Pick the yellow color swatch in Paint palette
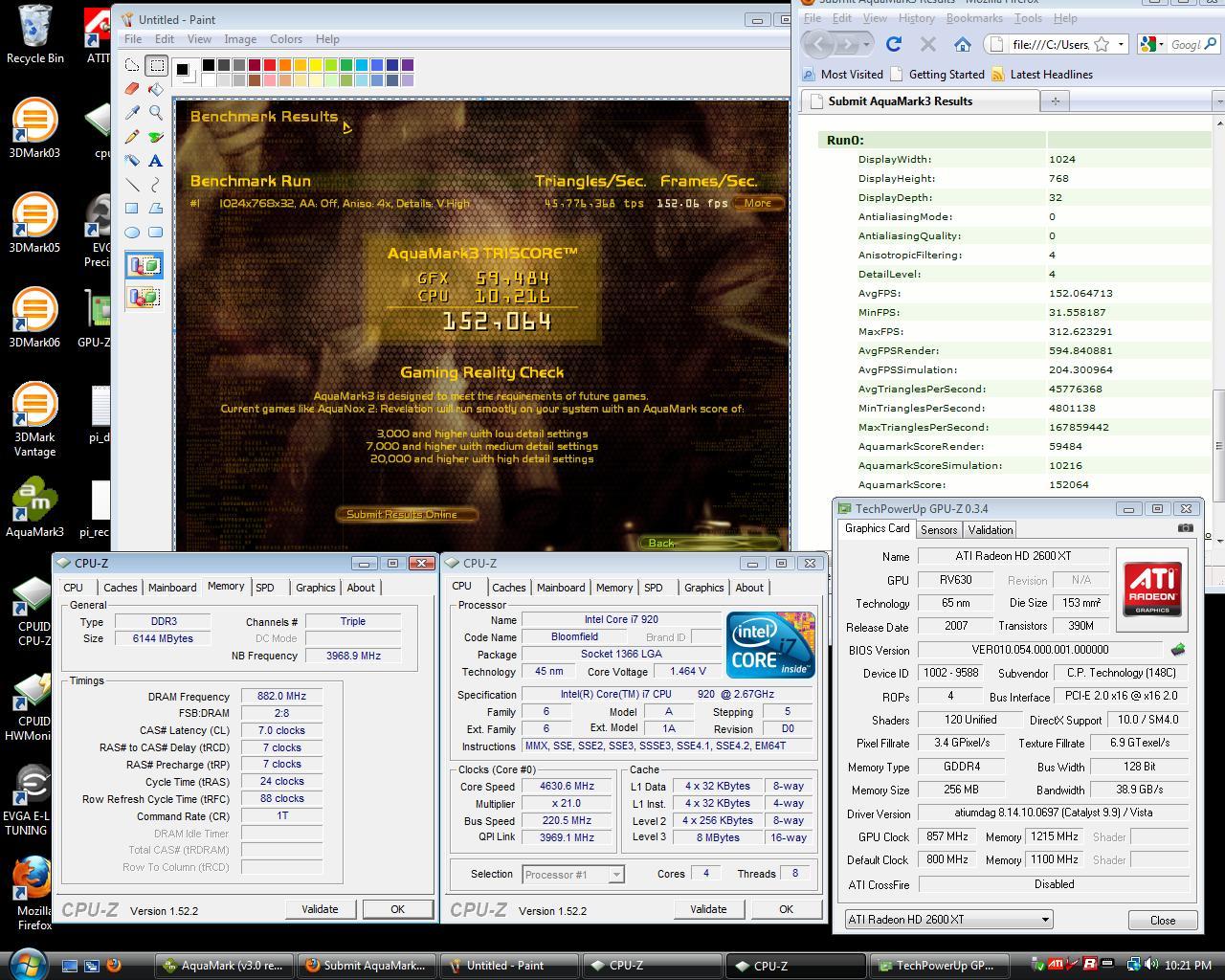The width and height of the screenshot is (1225, 980). (x=316, y=65)
